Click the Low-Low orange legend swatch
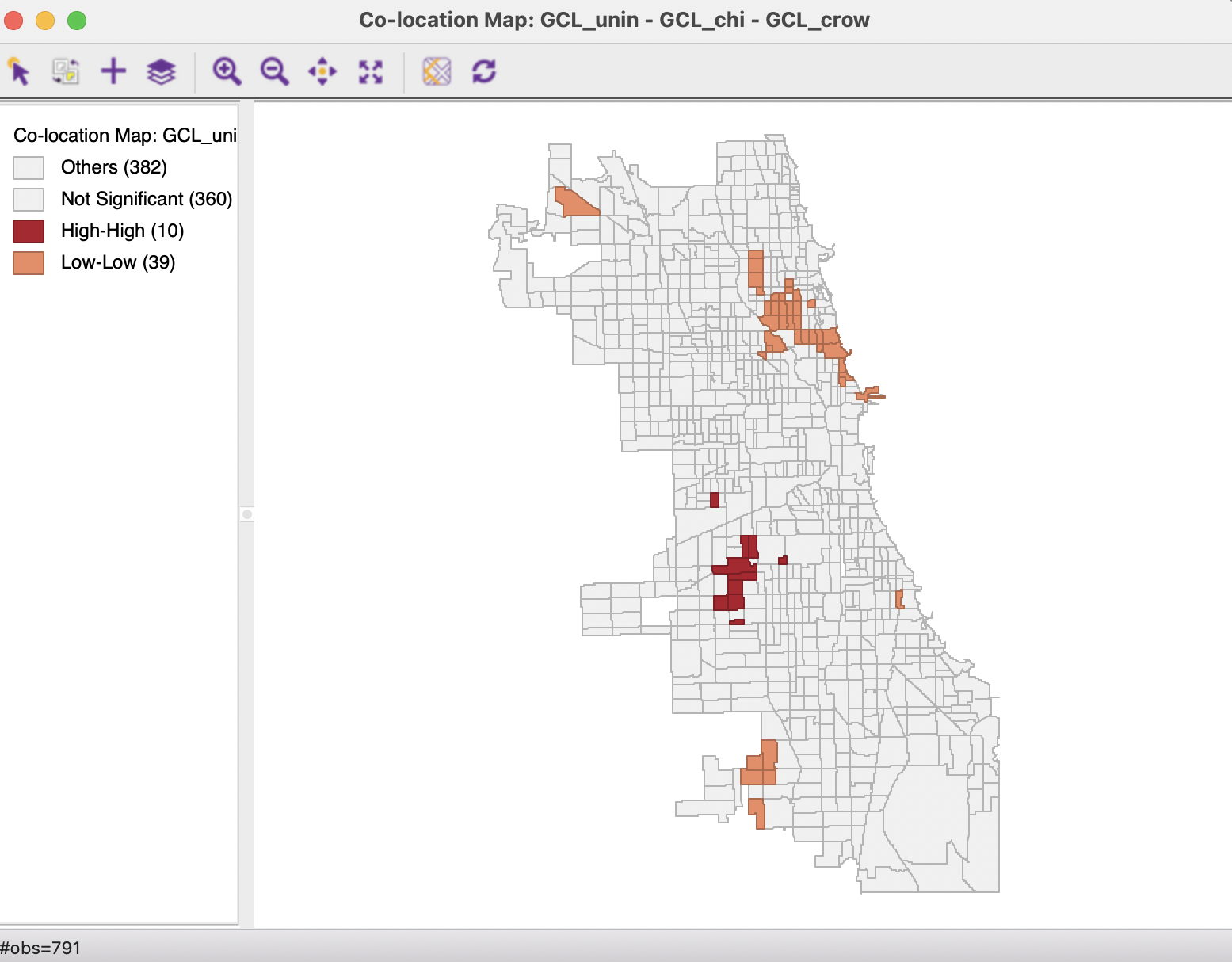 [29, 262]
